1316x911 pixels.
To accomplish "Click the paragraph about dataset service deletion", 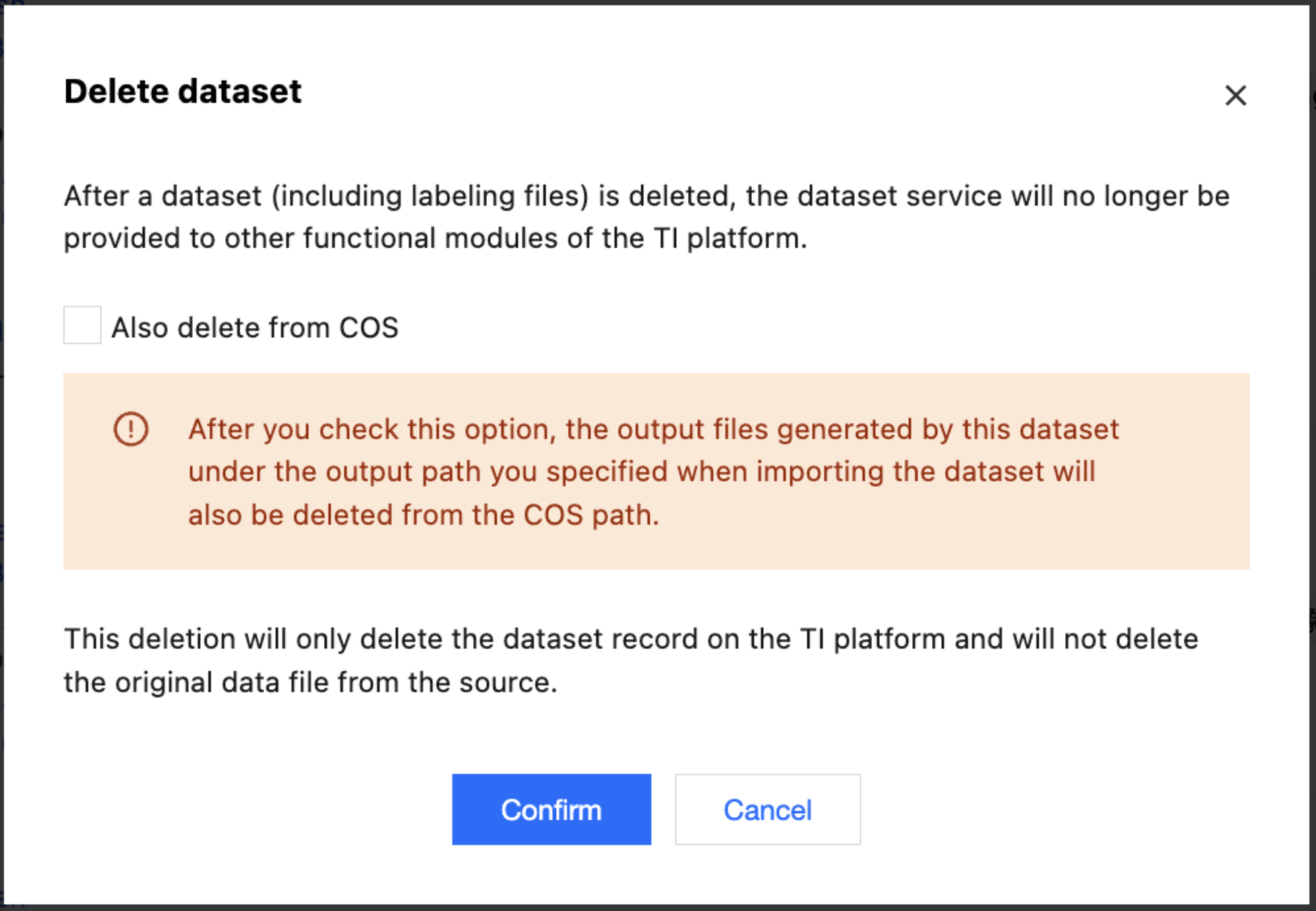I will click(x=646, y=217).
